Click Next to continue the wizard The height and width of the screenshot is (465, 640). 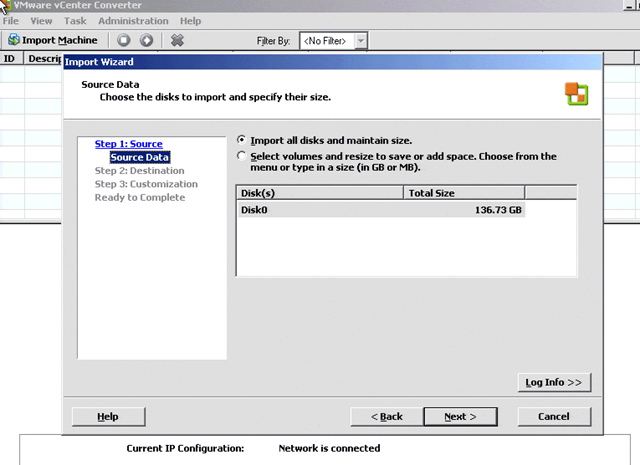pyautogui.click(x=460, y=416)
